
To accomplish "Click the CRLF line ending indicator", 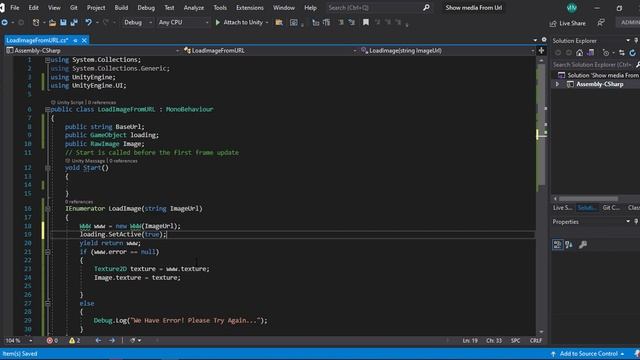I will tap(536, 340).
